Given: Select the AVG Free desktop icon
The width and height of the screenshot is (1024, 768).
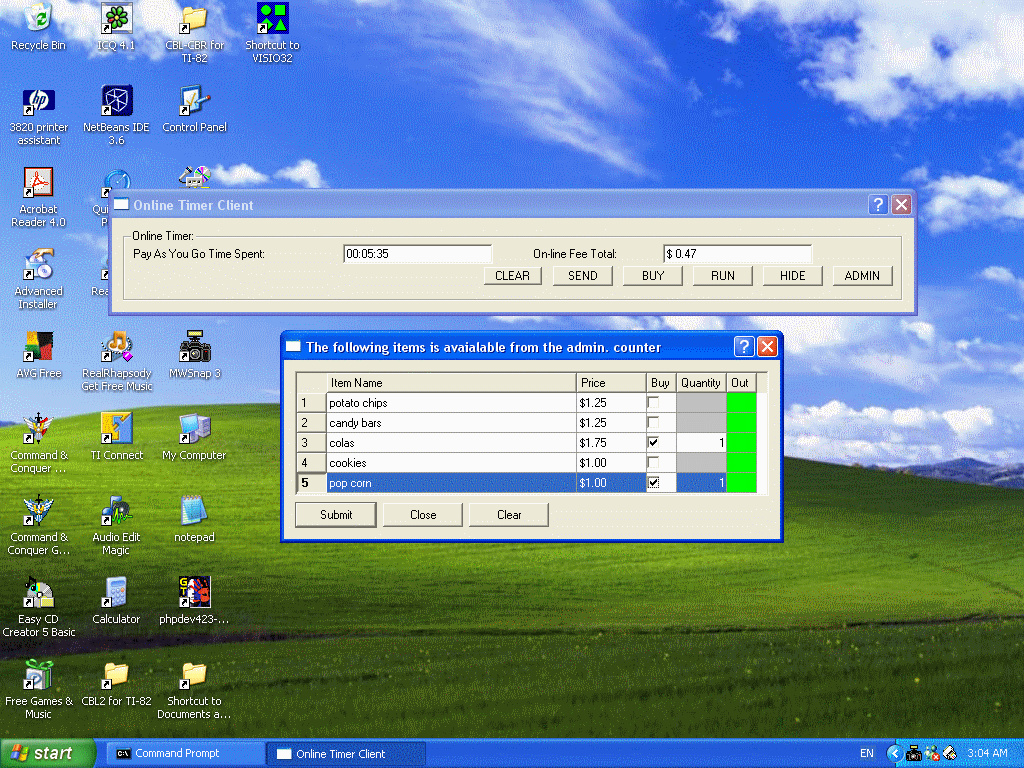Looking at the screenshot, I should coord(38,347).
